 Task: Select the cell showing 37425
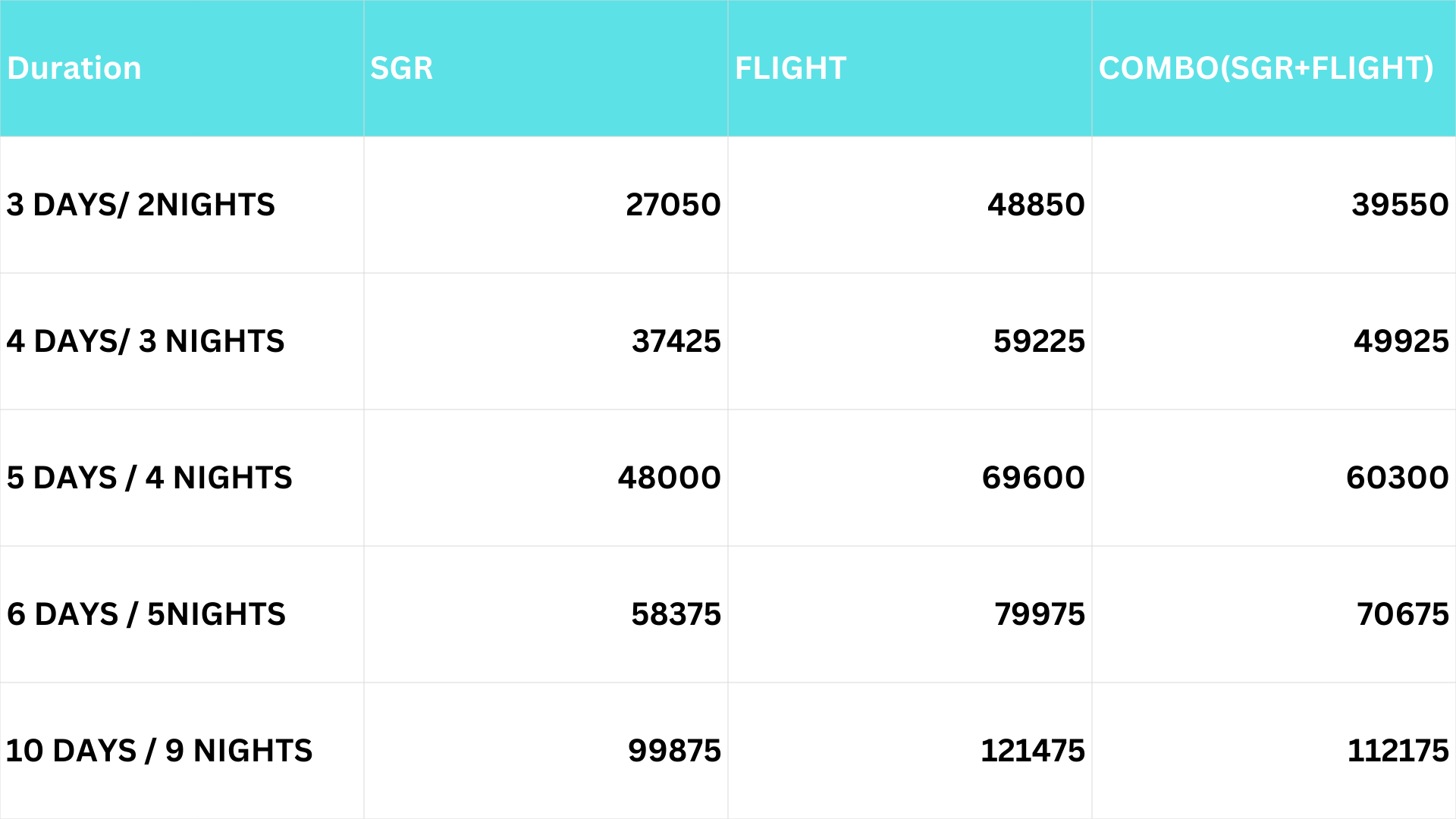(x=676, y=341)
